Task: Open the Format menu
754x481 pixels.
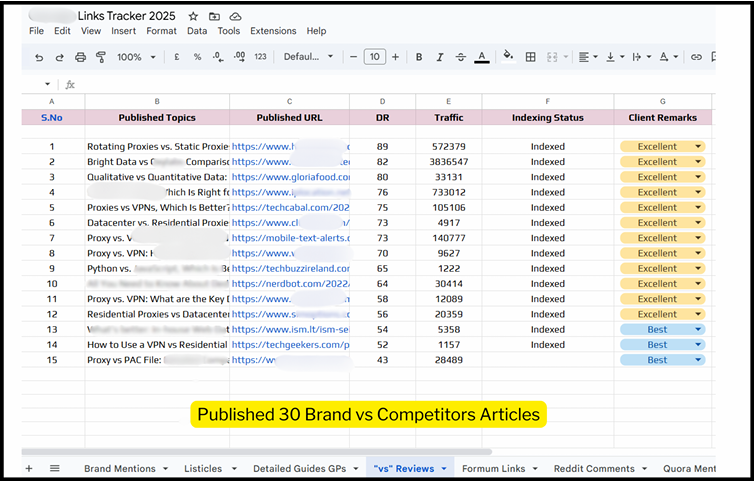Action: tap(162, 31)
